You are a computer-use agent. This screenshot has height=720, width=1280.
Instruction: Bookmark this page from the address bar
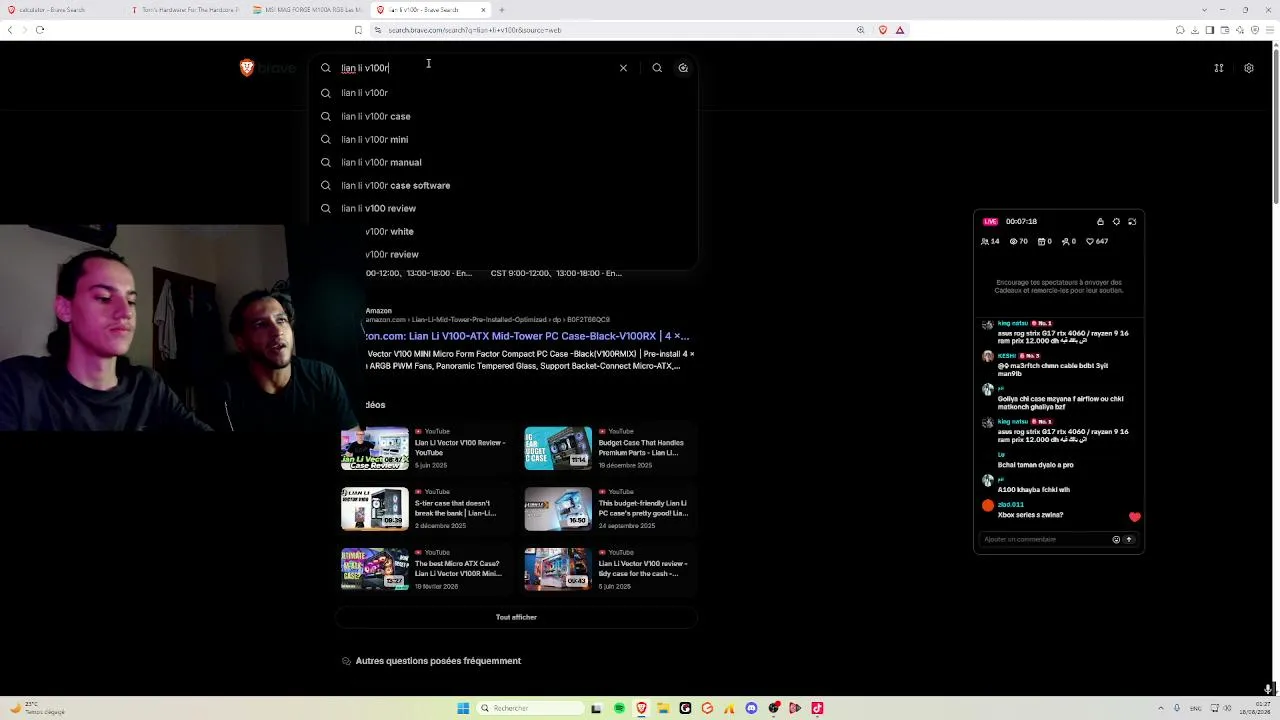pyautogui.click(x=358, y=30)
